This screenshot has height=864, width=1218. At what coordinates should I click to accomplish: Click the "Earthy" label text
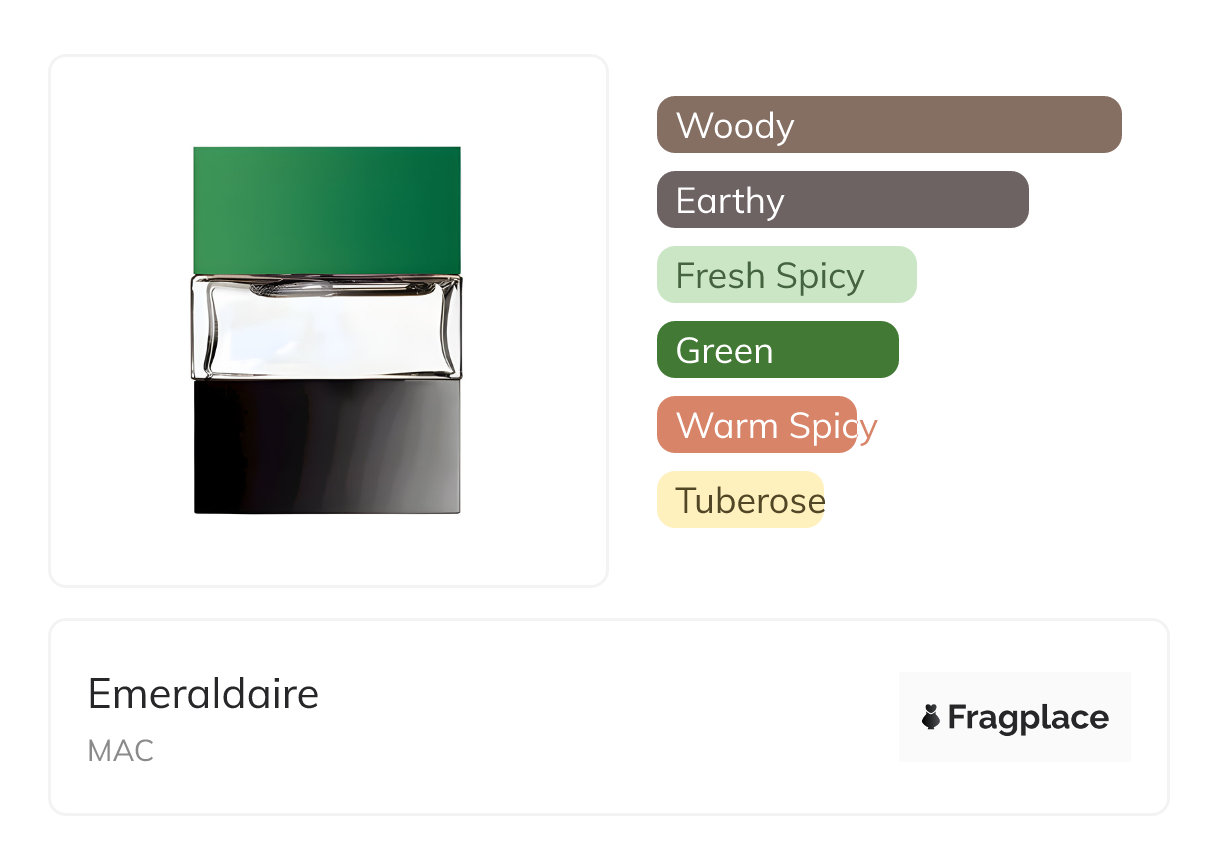[x=730, y=201]
